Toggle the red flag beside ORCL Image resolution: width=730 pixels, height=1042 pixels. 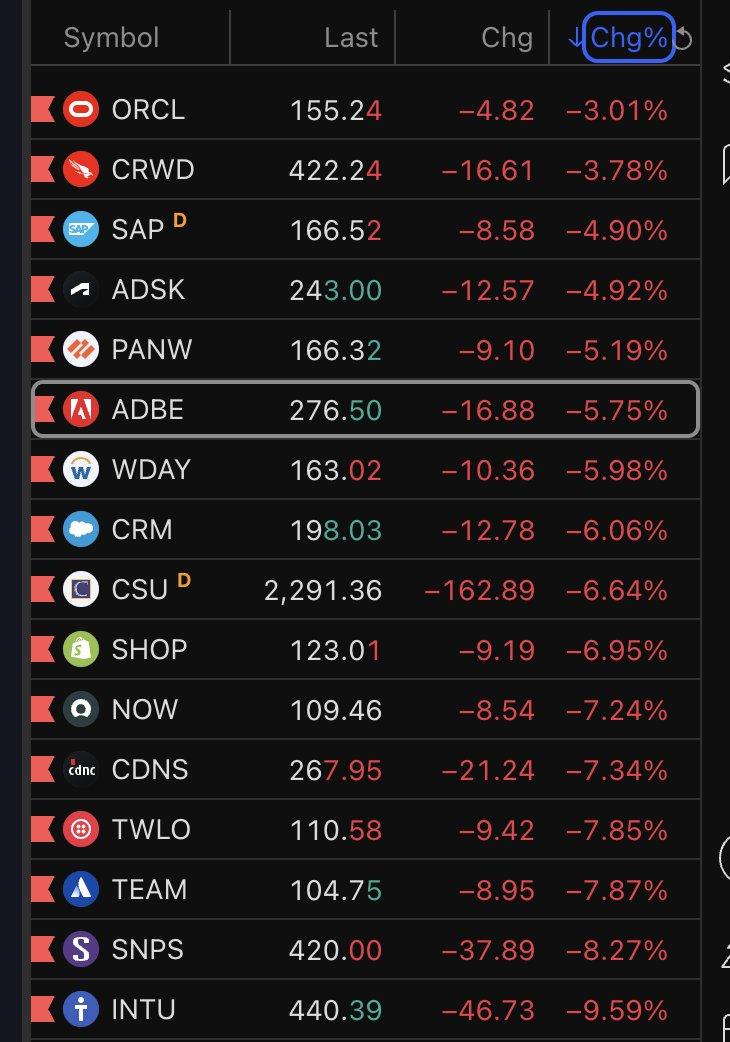(43, 109)
